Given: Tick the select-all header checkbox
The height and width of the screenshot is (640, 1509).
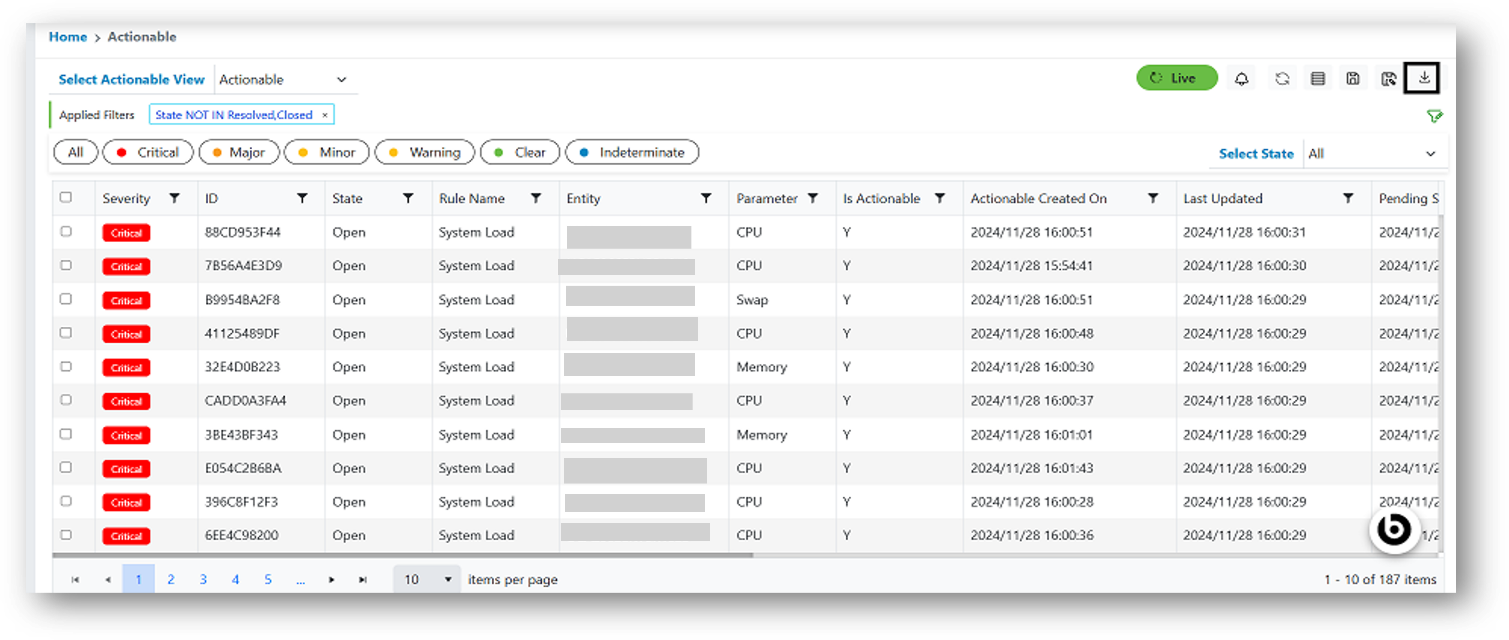Looking at the screenshot, I should coord(66,197).
